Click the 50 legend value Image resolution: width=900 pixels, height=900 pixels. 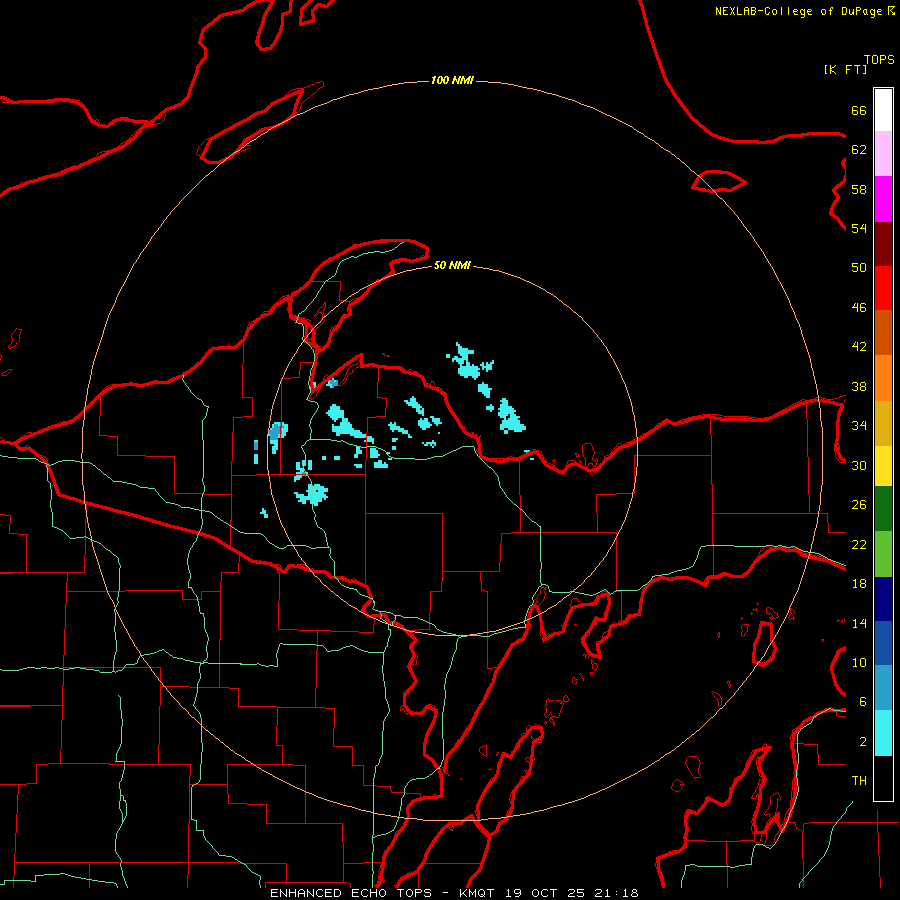(x=859, y=268)
